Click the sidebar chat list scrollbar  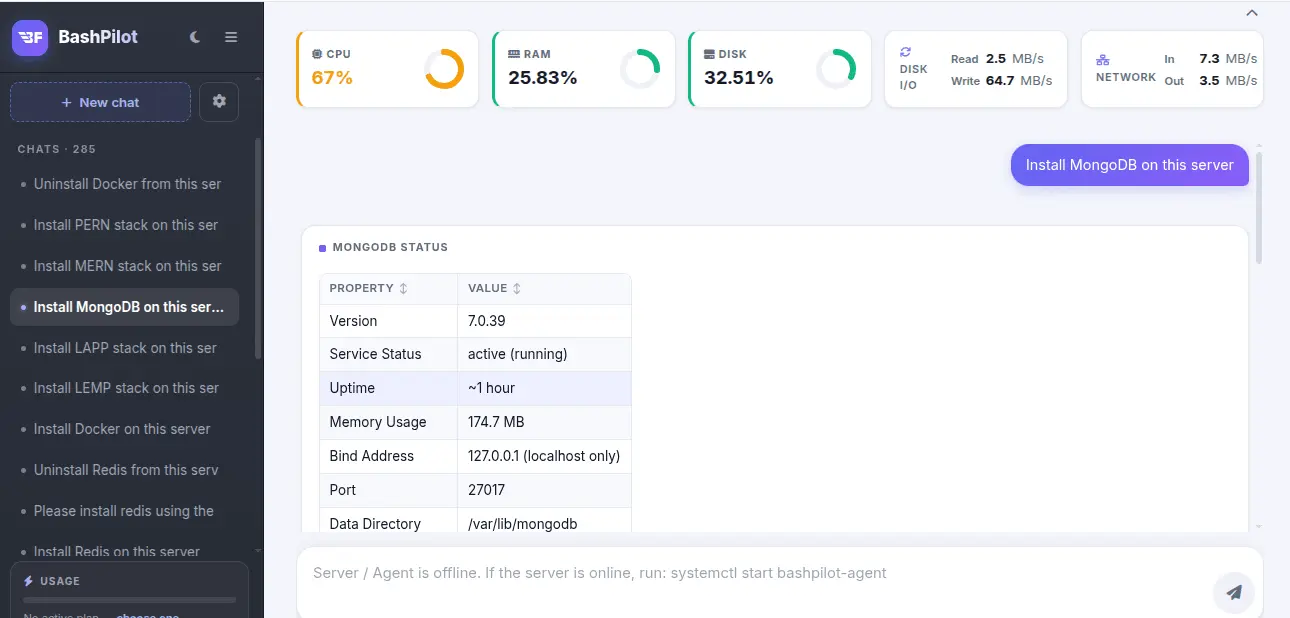(x=258, y=250)
